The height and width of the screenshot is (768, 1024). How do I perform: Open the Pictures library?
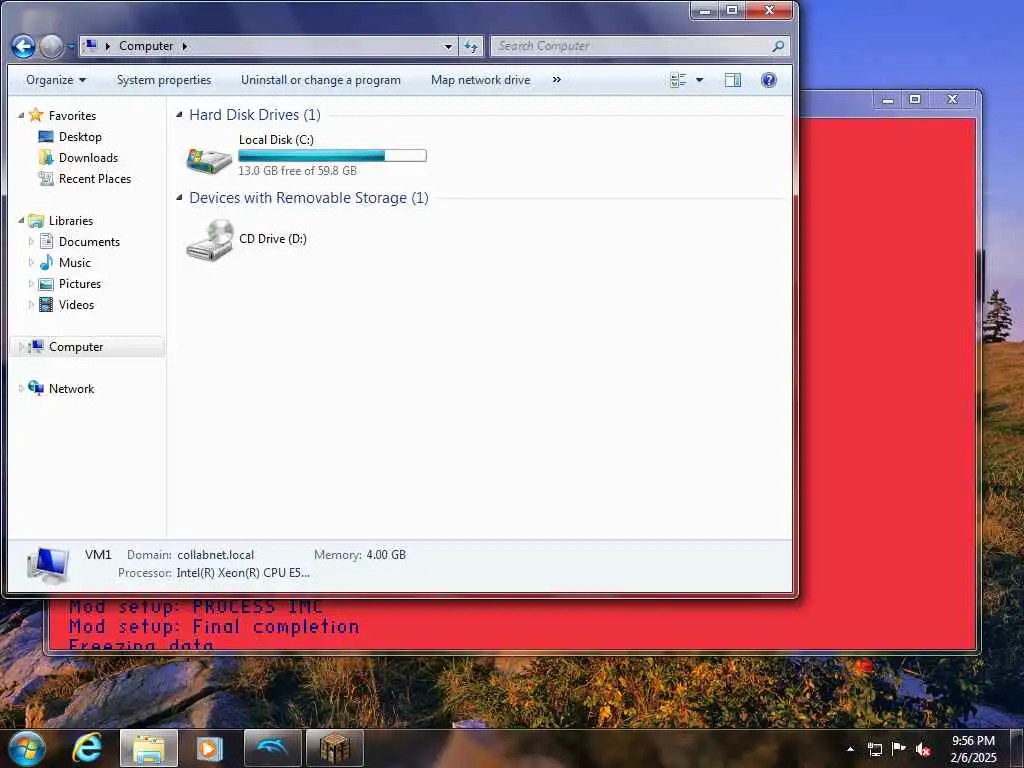pos(80,283)
